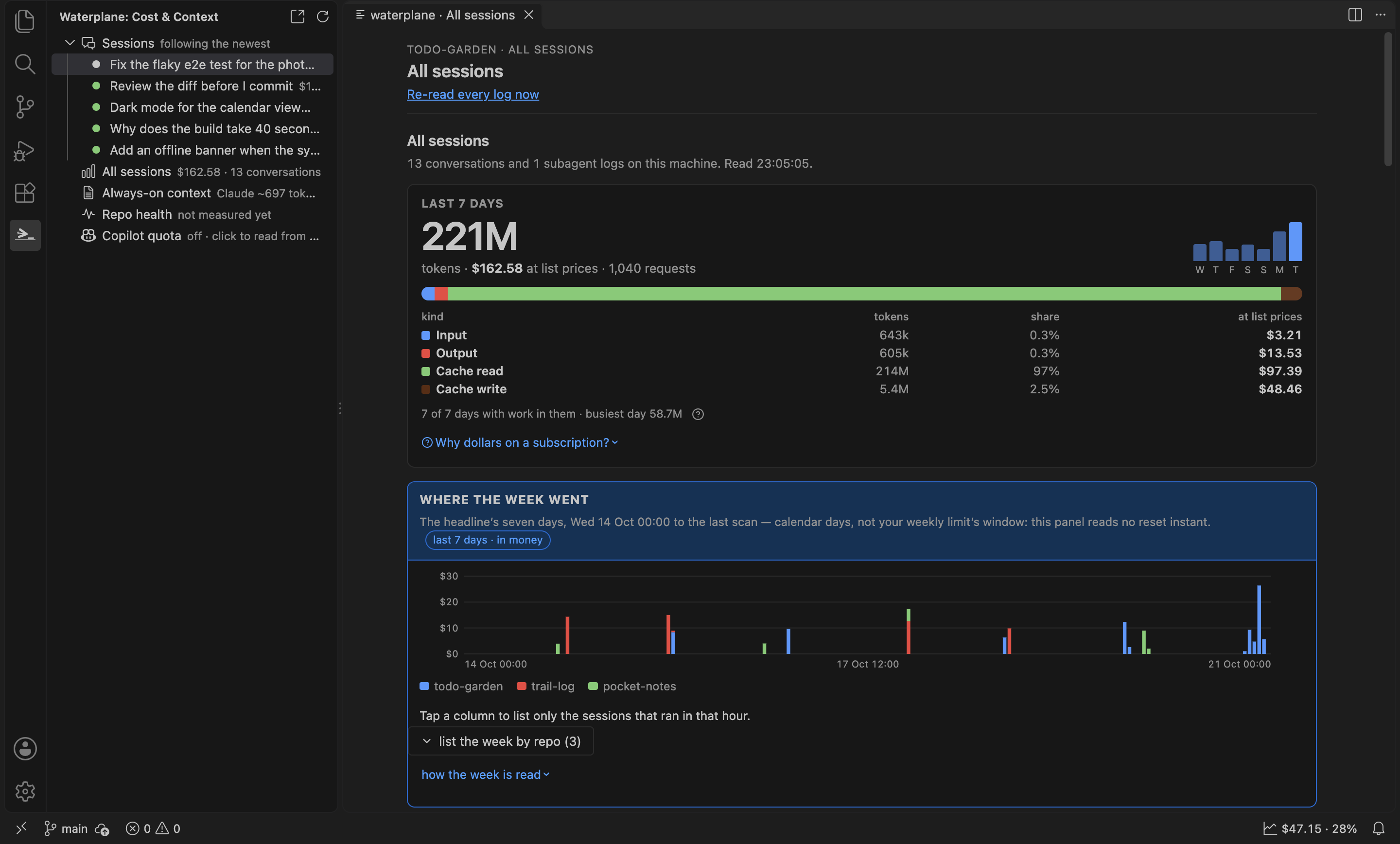The width and height of the screenshot is (1400, 844).
Task: Expand 'list the week by repo (3)'
Action: (x=501, y=741)
